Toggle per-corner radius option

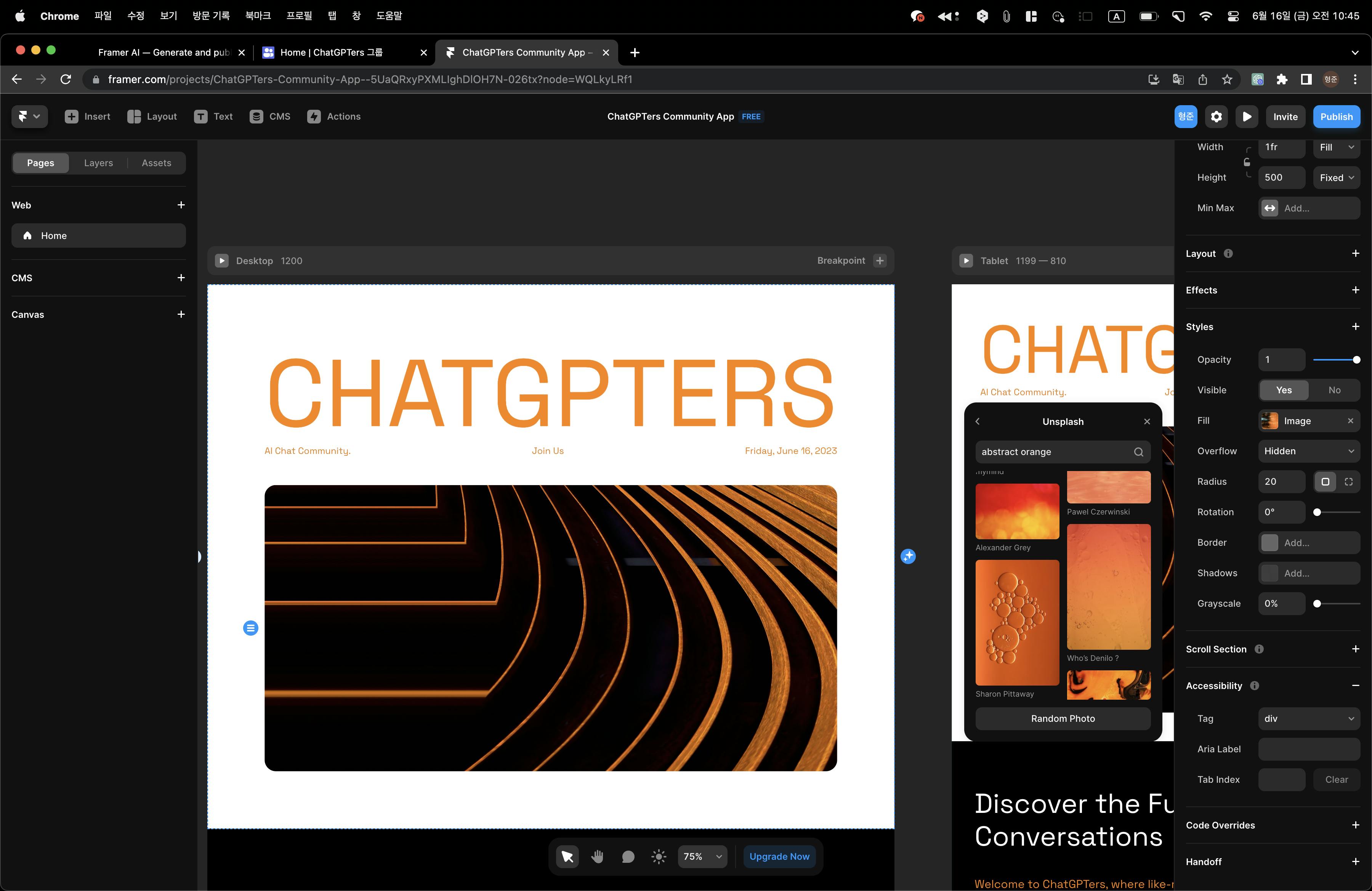[x=1348, y=482]
